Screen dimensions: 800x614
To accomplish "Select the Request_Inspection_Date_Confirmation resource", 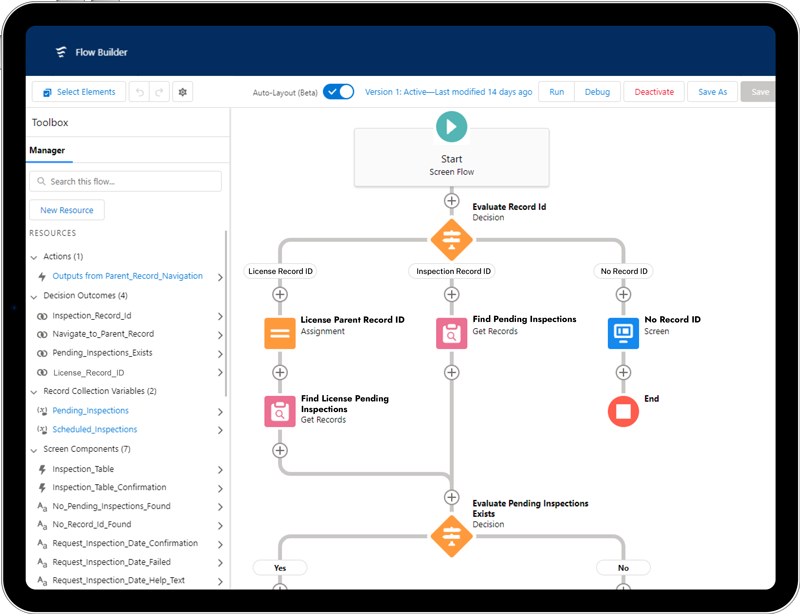I will tap(125, 544).
